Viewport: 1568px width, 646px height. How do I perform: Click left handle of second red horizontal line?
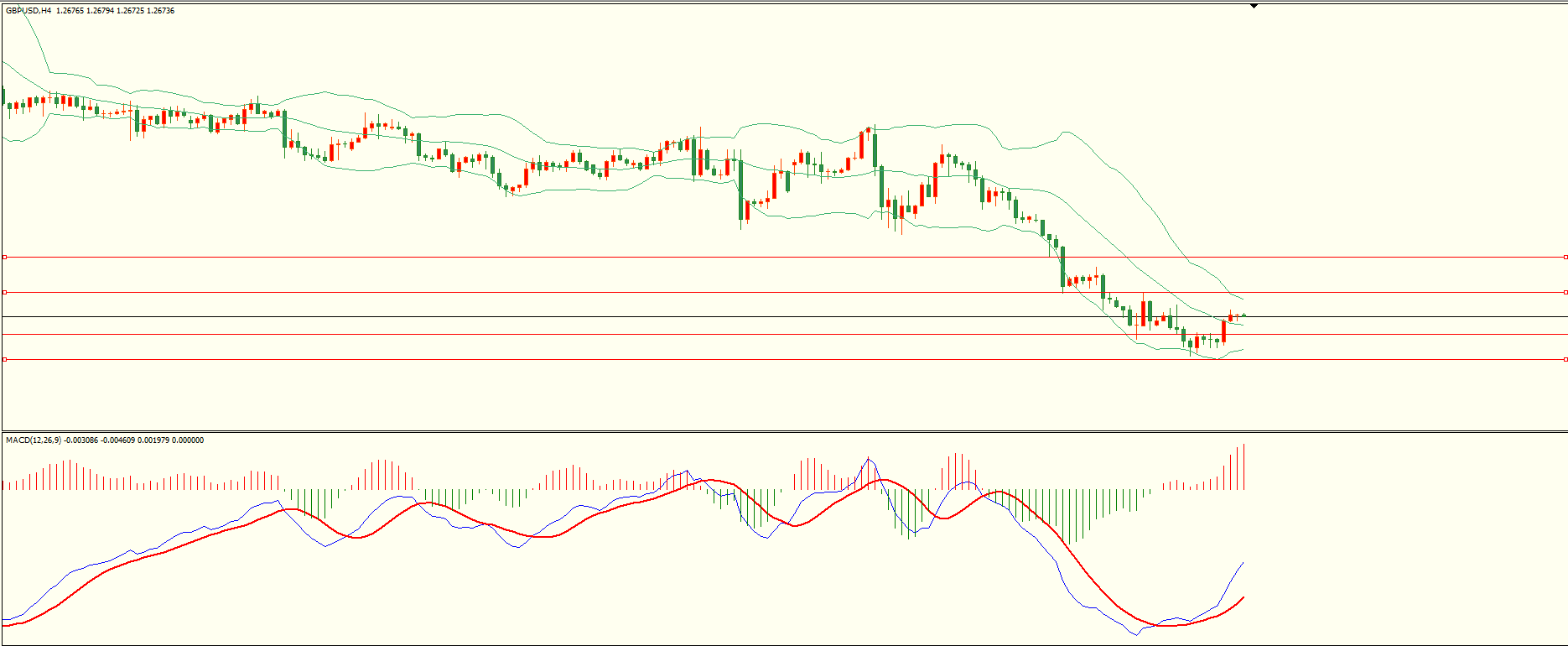[5, 293]
